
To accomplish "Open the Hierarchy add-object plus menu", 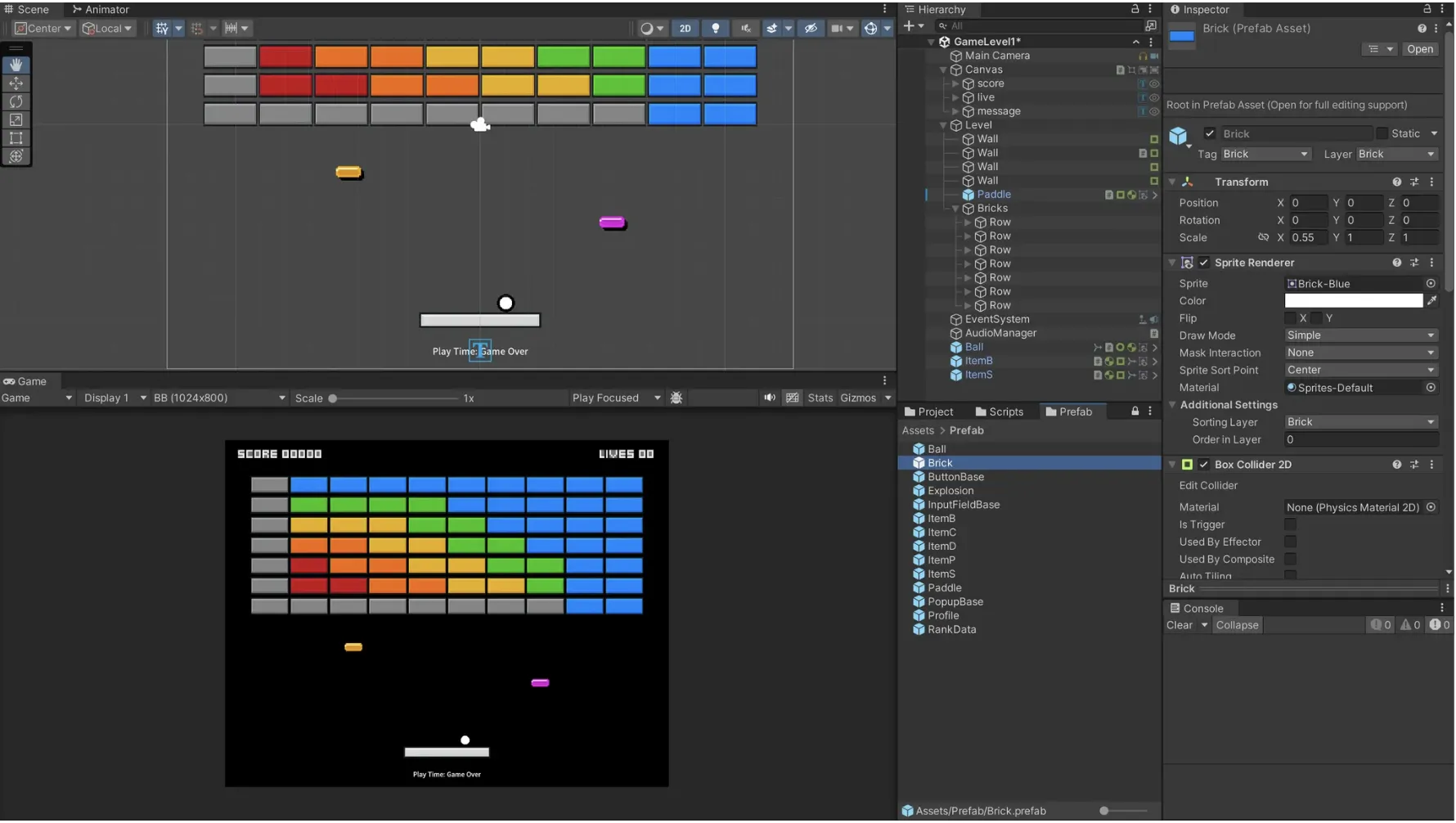I will pos(914,26).
